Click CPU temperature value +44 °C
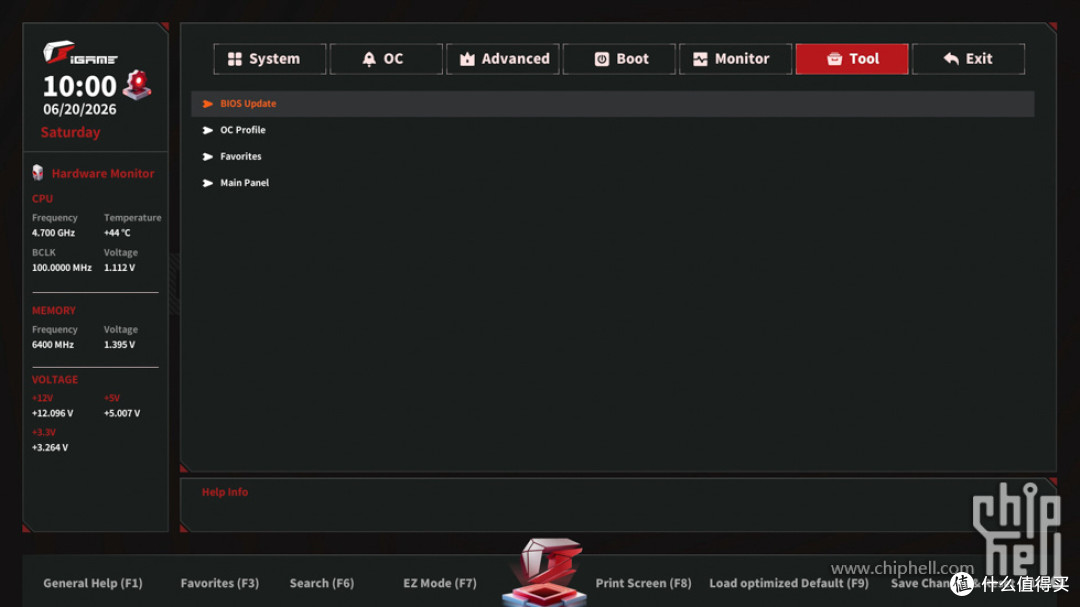 117,233
